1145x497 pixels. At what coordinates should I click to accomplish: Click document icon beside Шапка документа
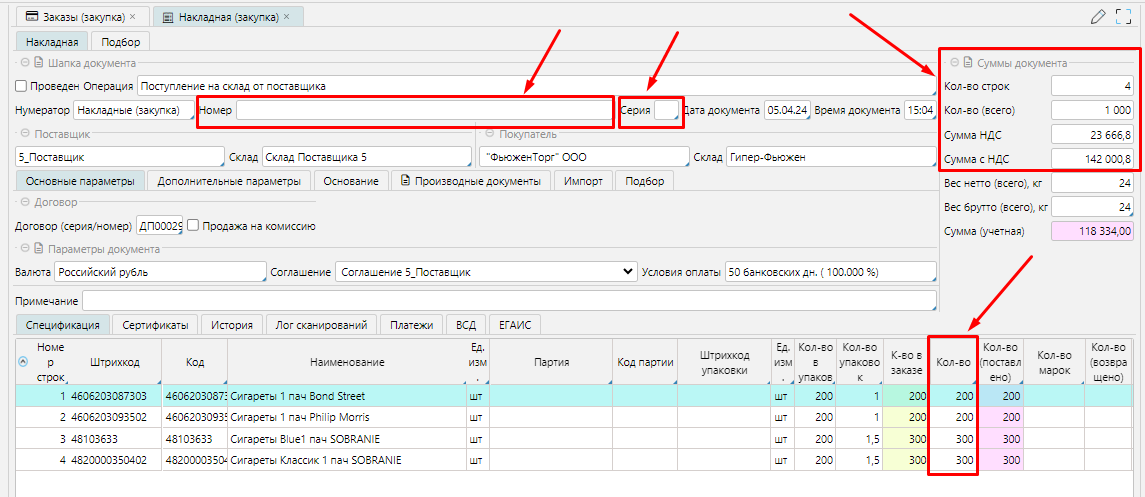(x=39, y=63)
